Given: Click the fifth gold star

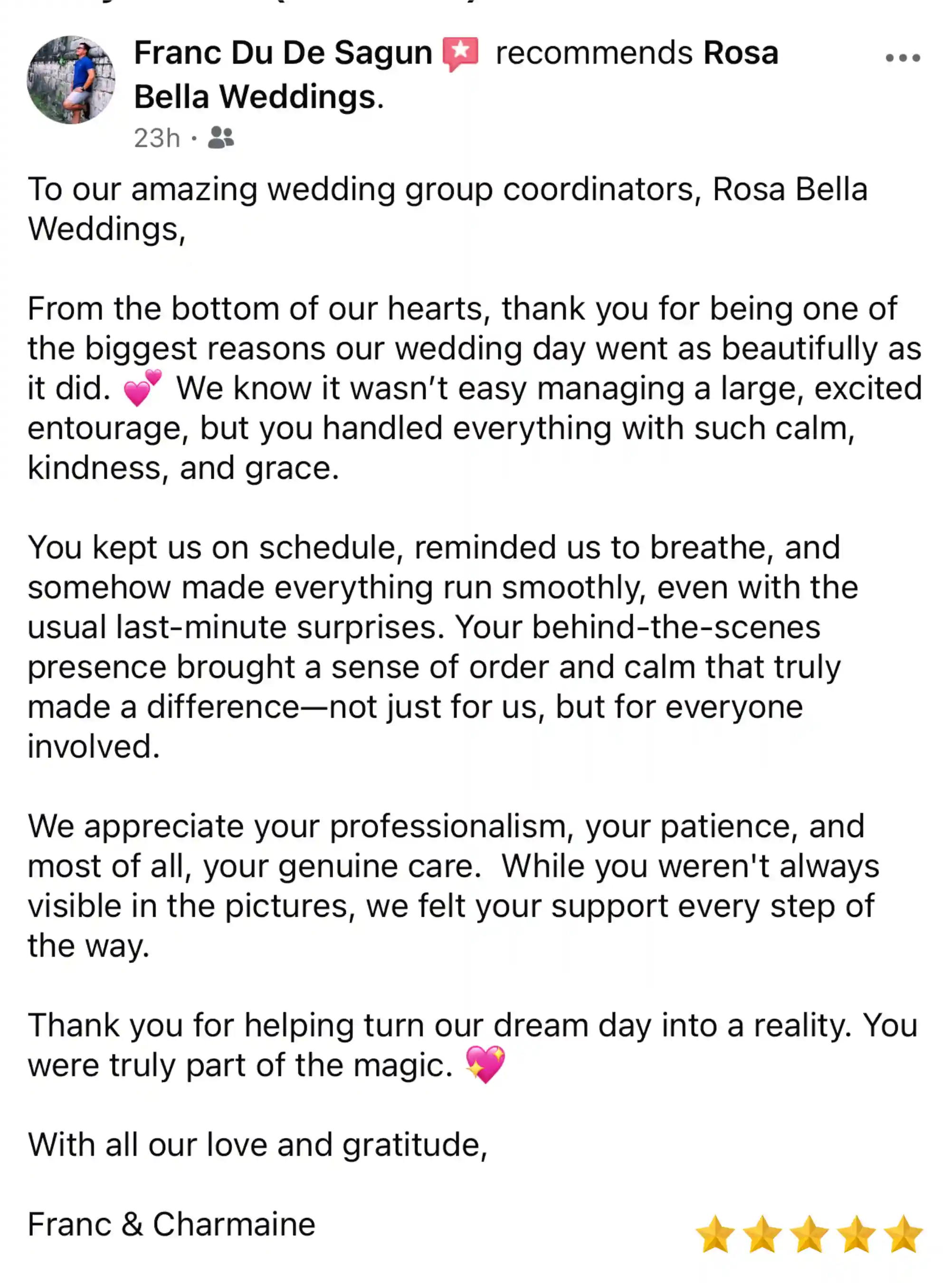Looking at the screenshot, I should pyautogui.click(x=903, y=1234).
